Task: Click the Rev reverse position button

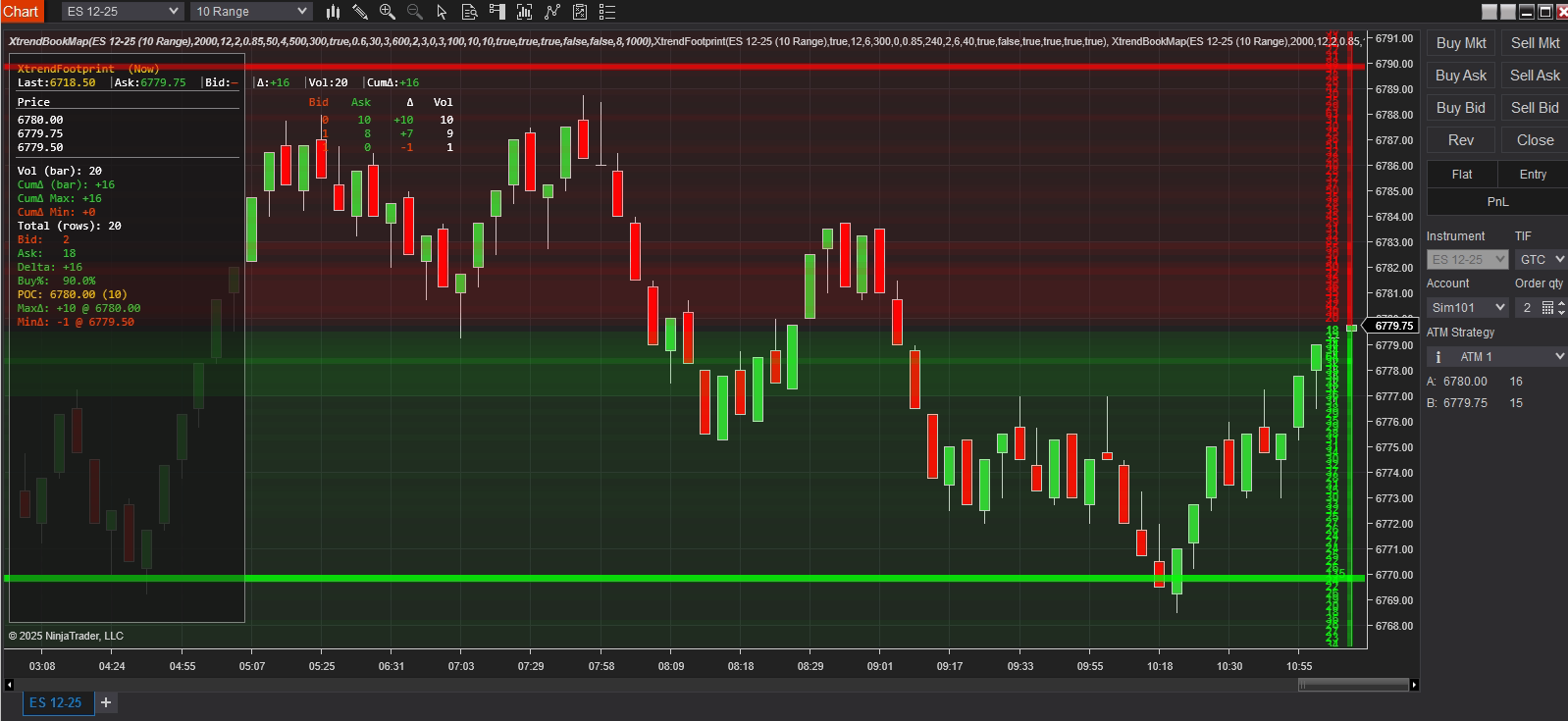Action: coord(1461,140)
